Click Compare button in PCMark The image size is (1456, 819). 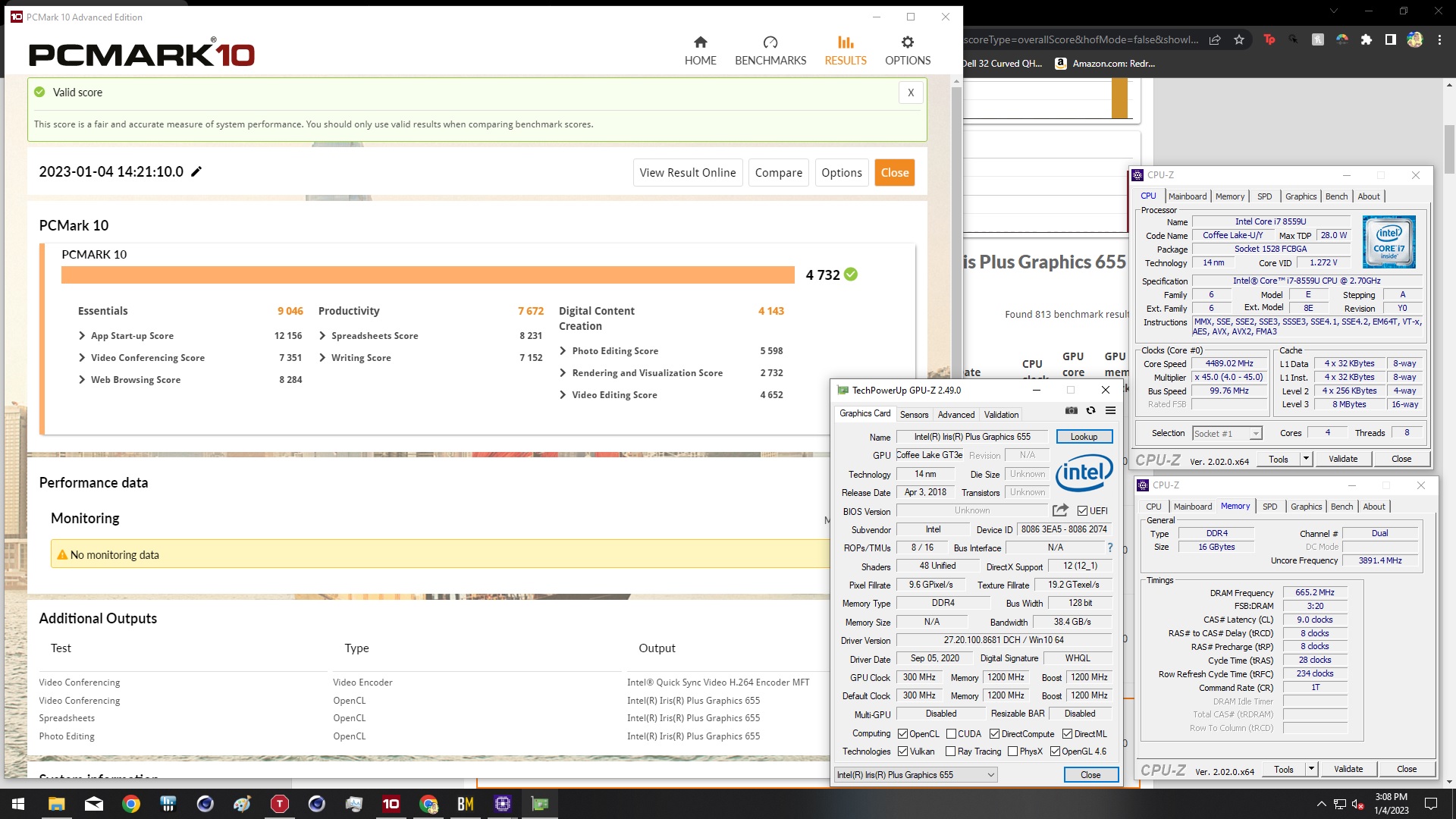click(779, 172)
